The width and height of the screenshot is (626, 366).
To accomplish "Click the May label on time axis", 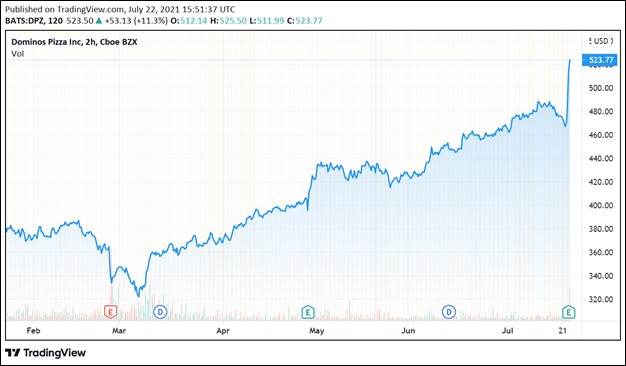I will [317, 331].
